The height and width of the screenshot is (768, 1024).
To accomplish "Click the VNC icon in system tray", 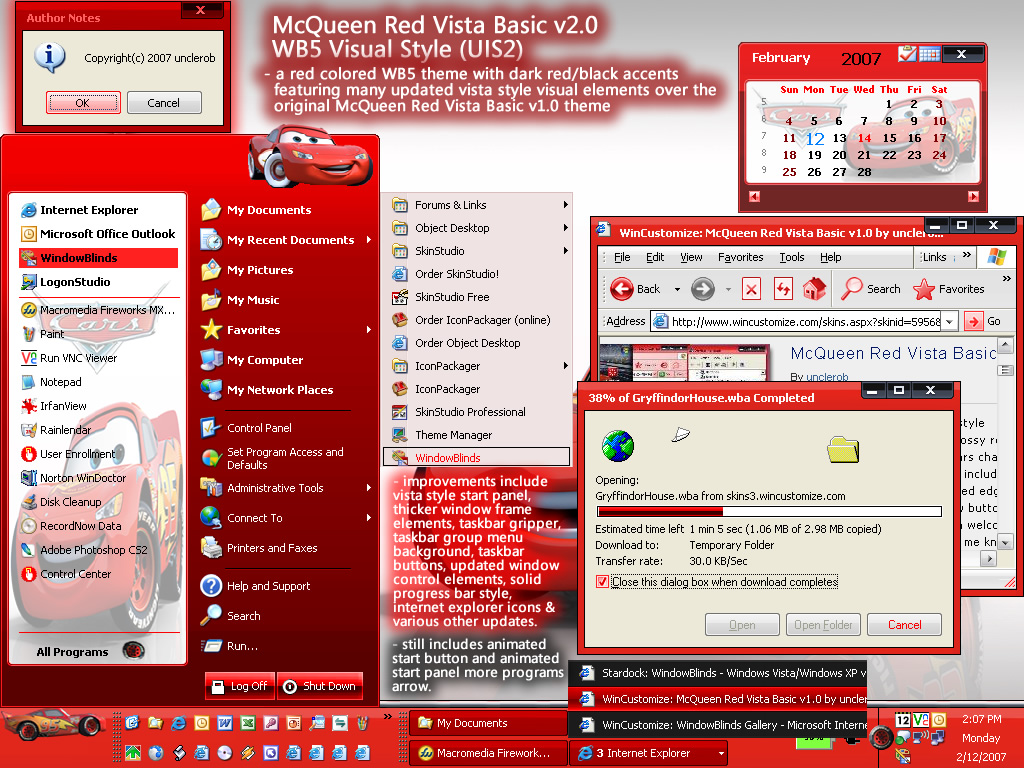I will point(921,720).
